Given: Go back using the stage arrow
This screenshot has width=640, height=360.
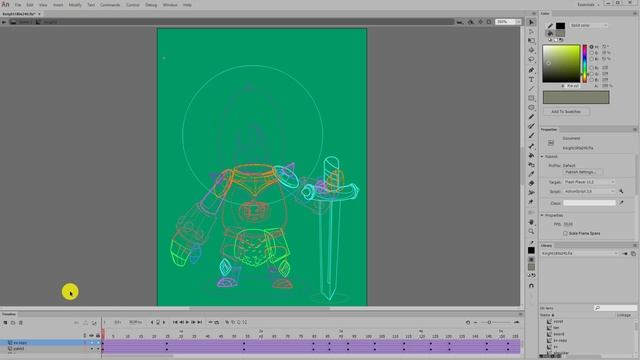Looking at the screenshot, I should (x=4, y=22).
